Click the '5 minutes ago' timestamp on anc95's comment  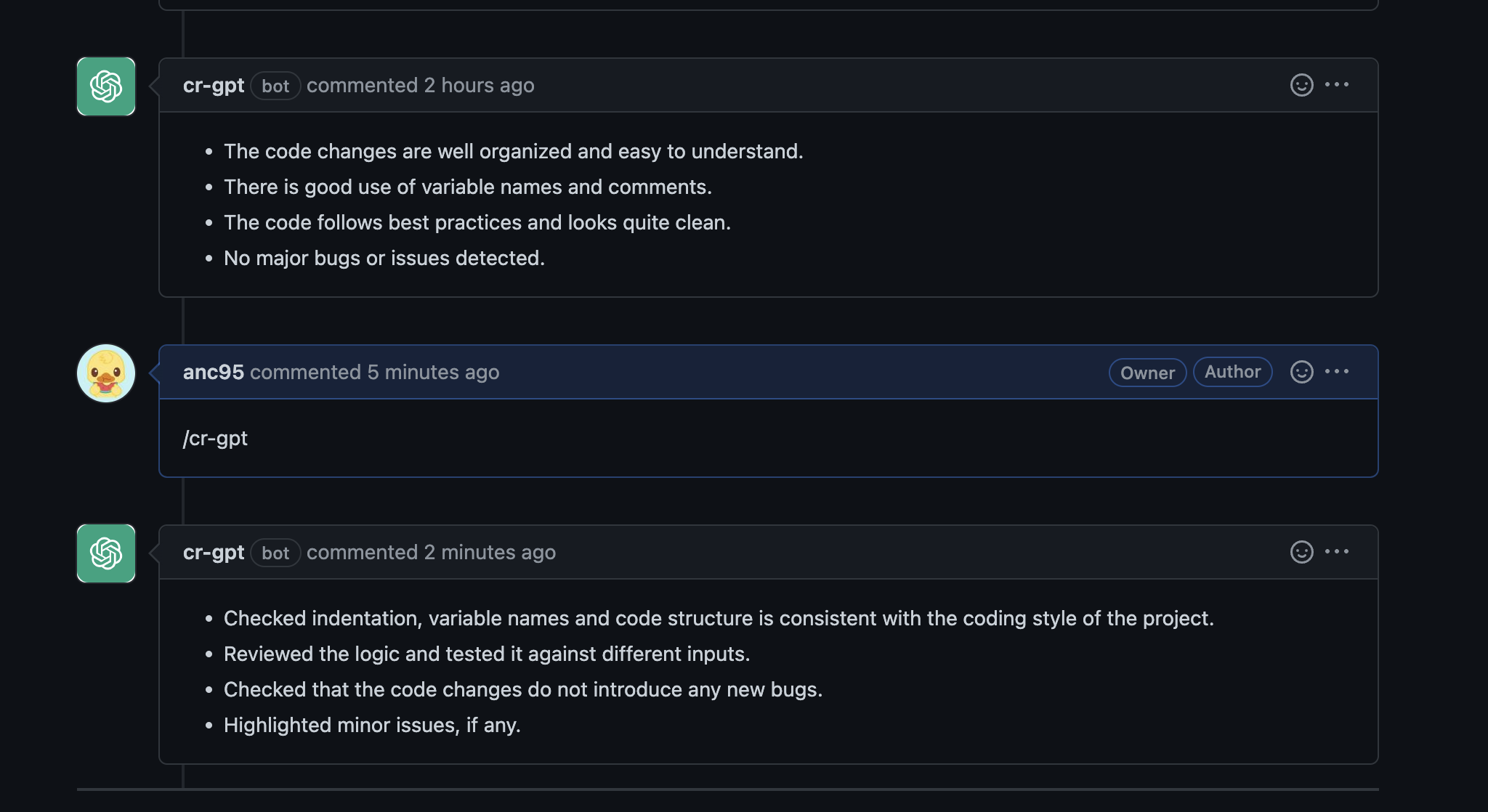432,372
